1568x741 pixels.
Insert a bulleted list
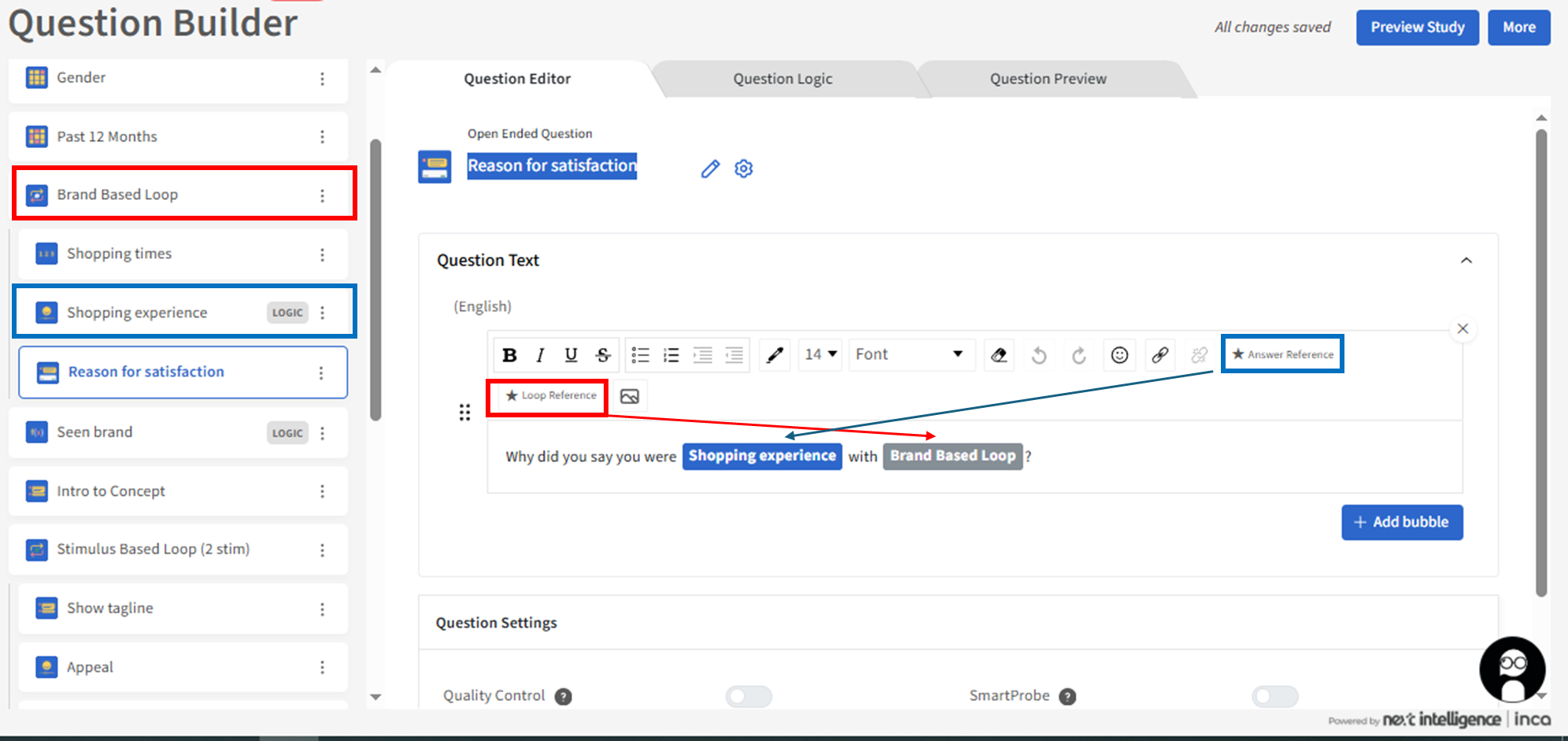(641, 355)
